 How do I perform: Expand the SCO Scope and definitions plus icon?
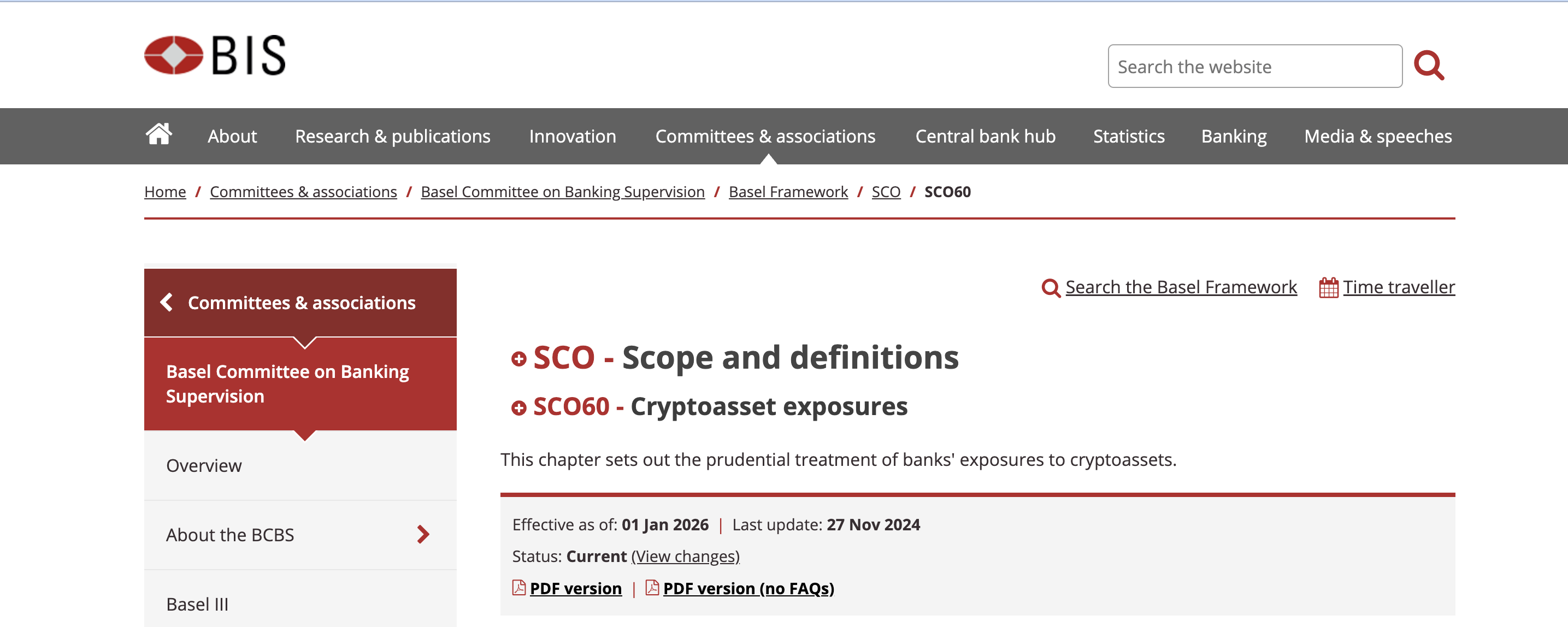click(x=518, y=359)
